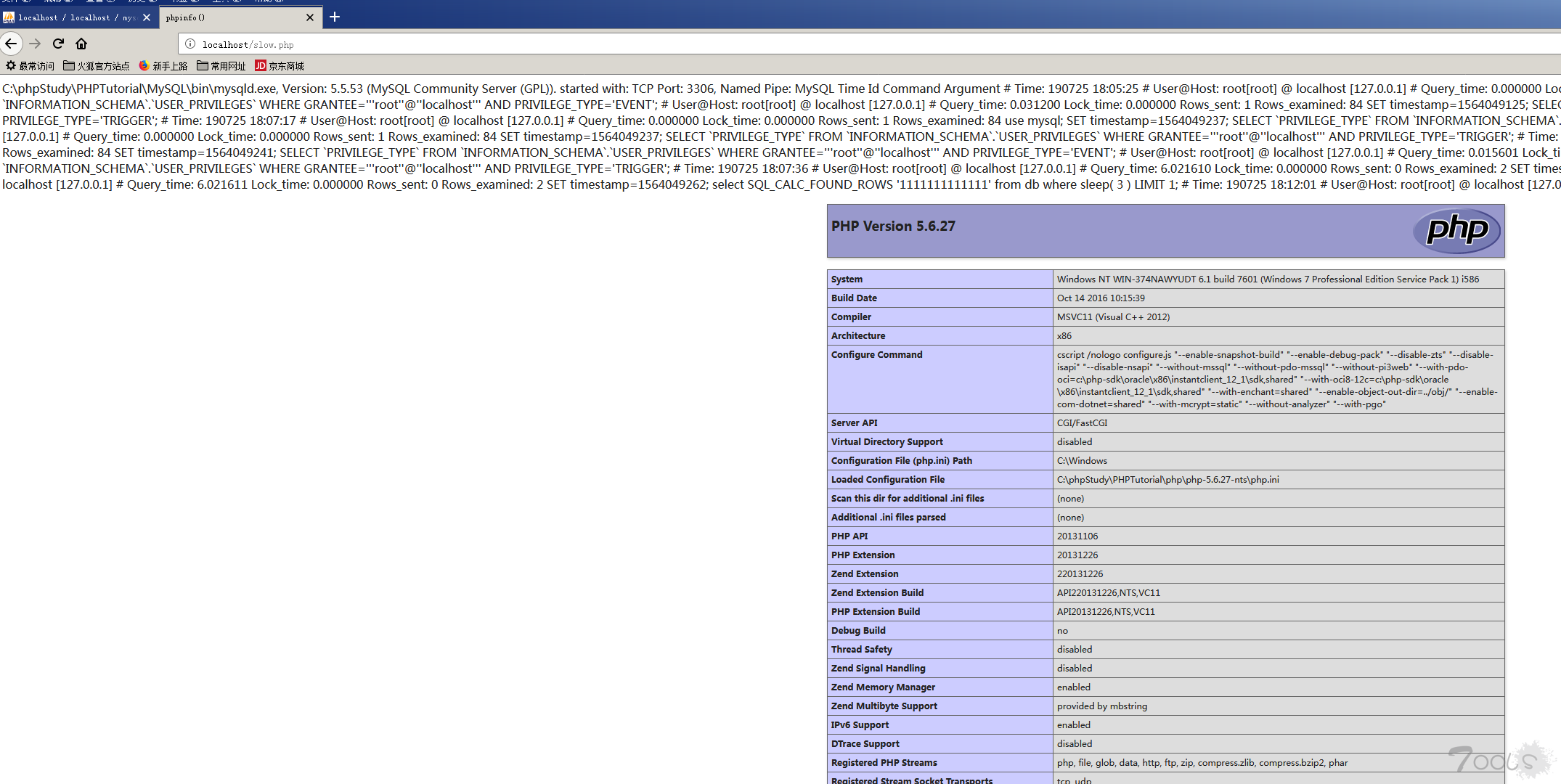Click the PHP Version 5.6.27 heading
This screenshot has height=784, width=1561.
click(893, 226)
